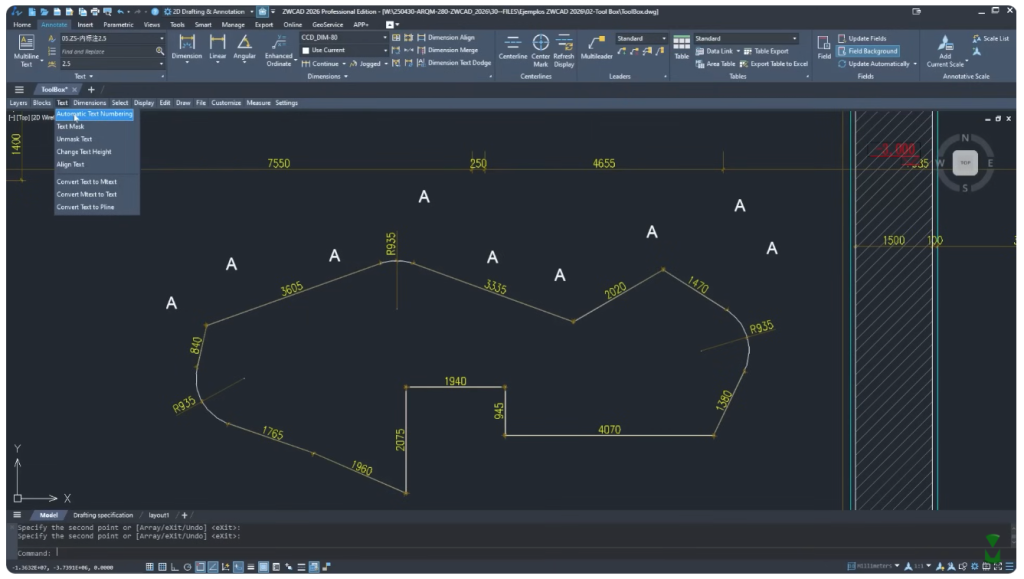
Task: Click Dimension Align button
Action: click(445, 38)
